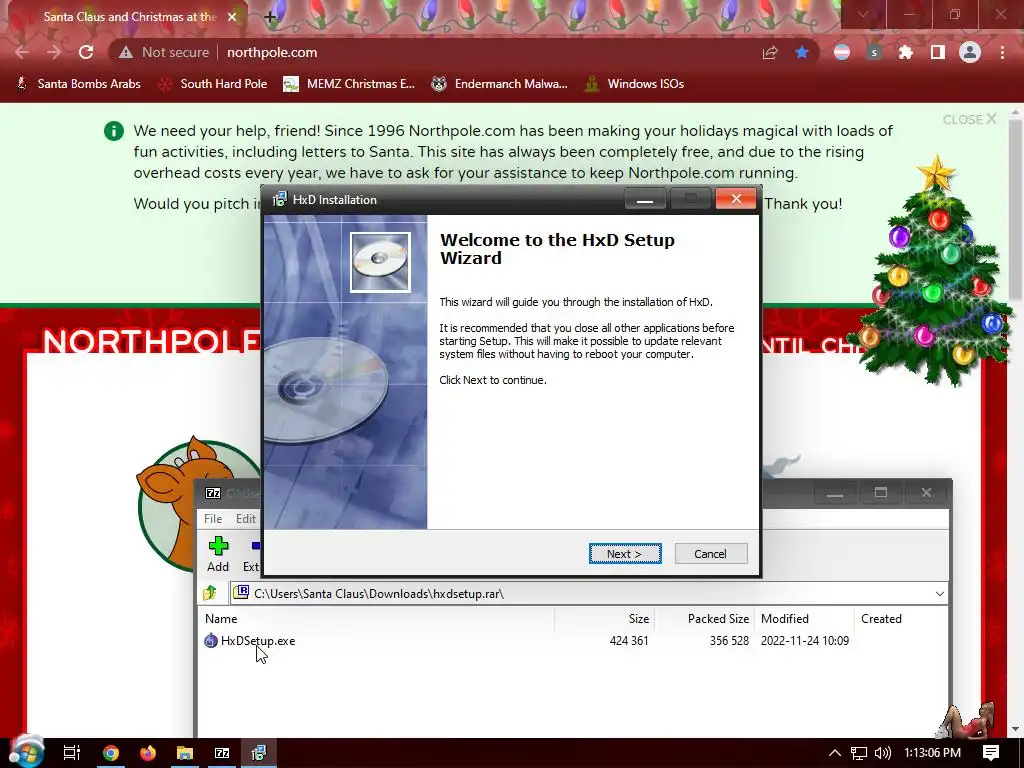
Task: Open the Extensions puzzle icon
Action: (906, 52)
